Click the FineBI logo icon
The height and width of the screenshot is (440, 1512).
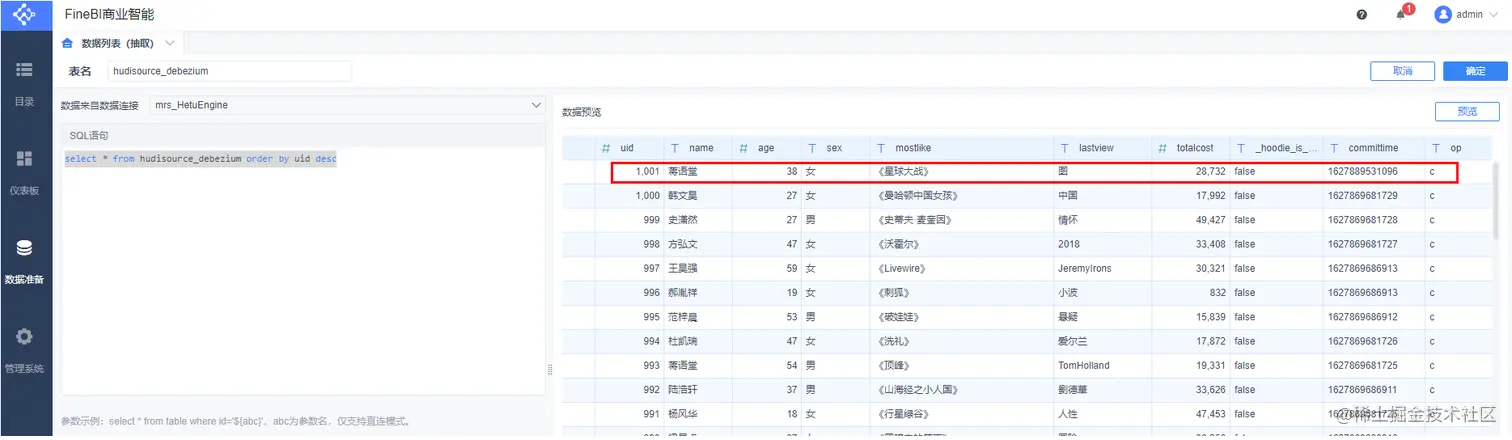(25, 15)
